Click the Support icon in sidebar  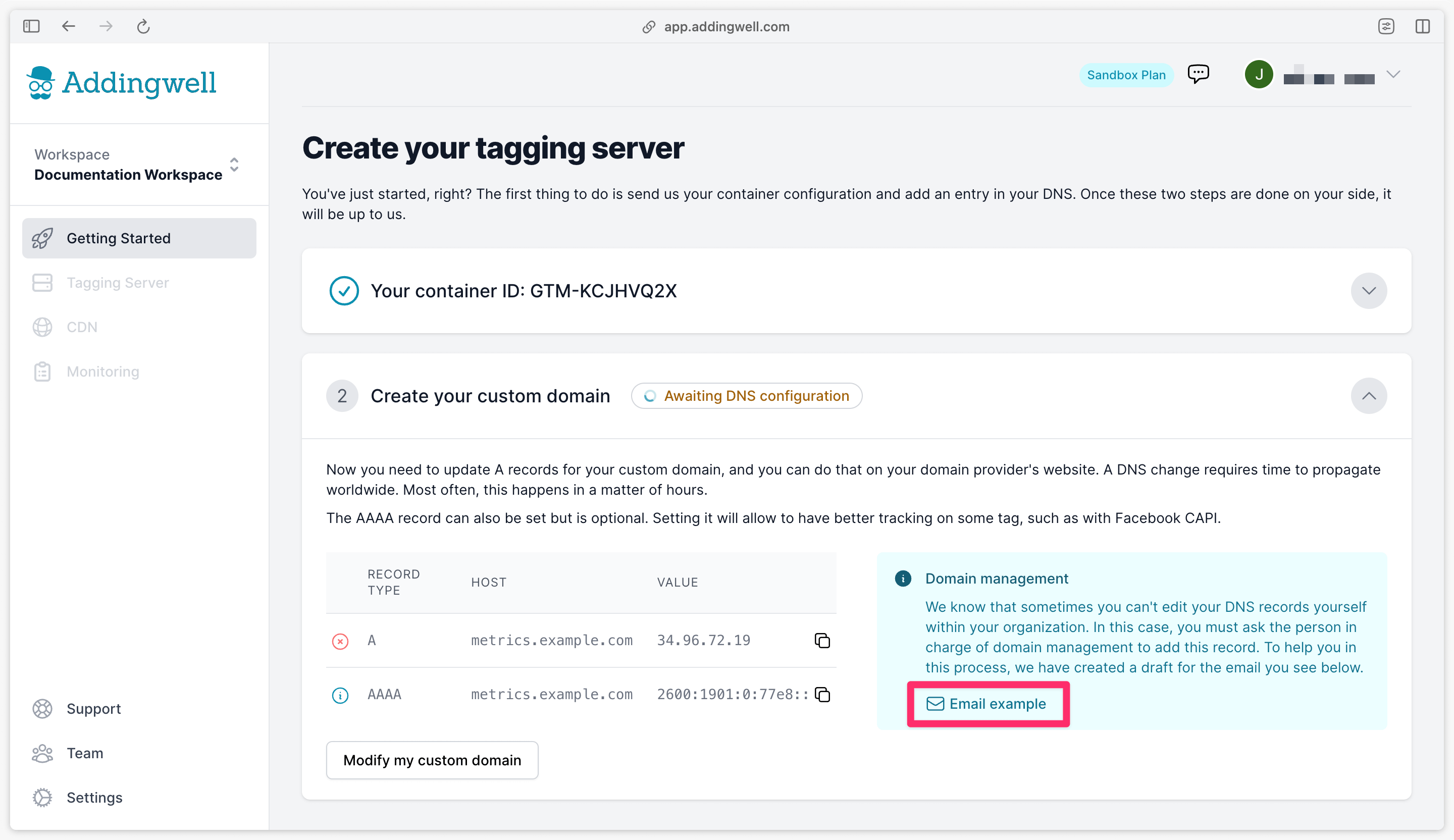(x=42, y=708)
